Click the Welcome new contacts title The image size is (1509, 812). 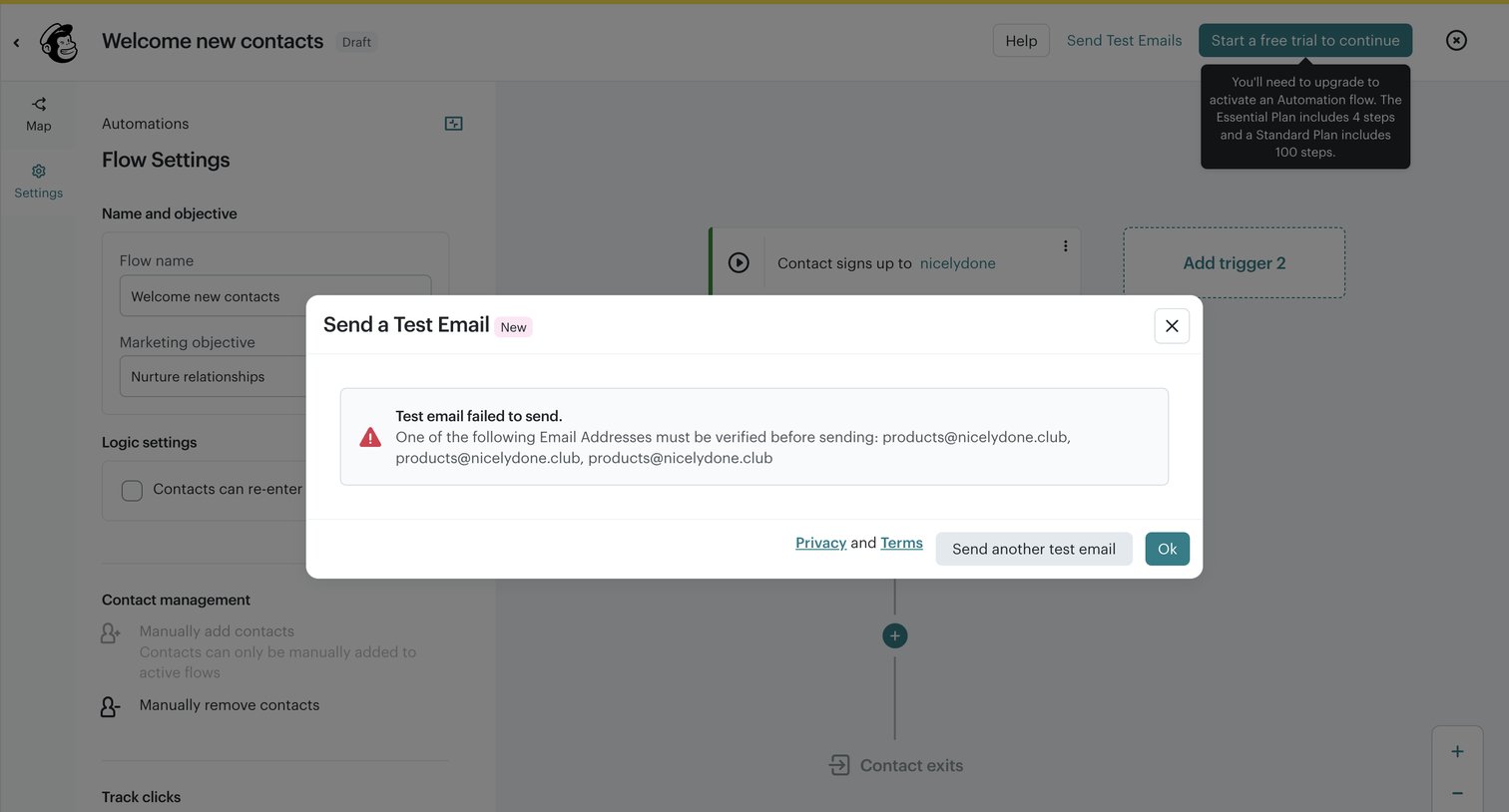pos(213,41)
